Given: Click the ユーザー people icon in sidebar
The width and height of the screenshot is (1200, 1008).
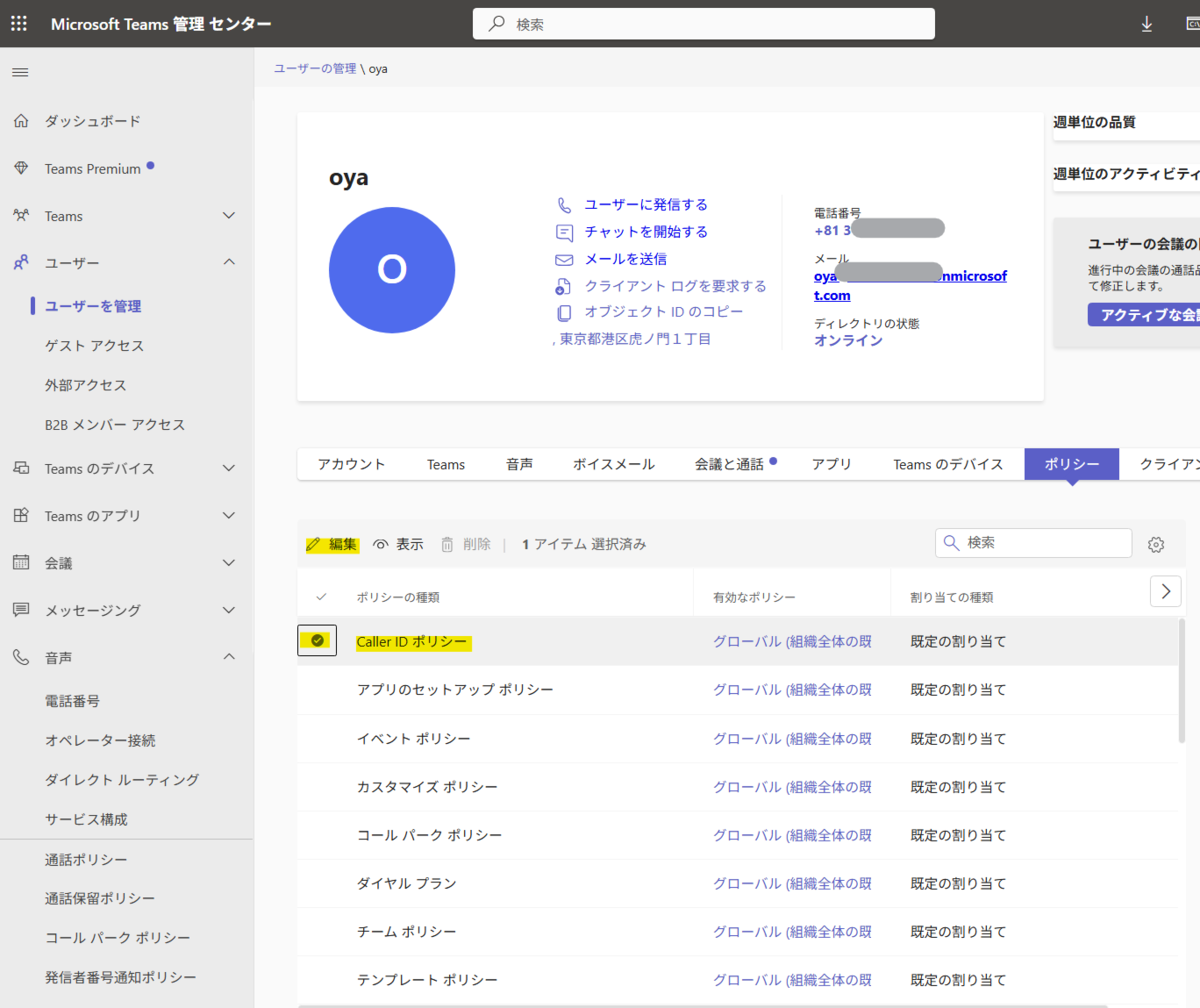Looking at the screenshot, I should (21, 263).
